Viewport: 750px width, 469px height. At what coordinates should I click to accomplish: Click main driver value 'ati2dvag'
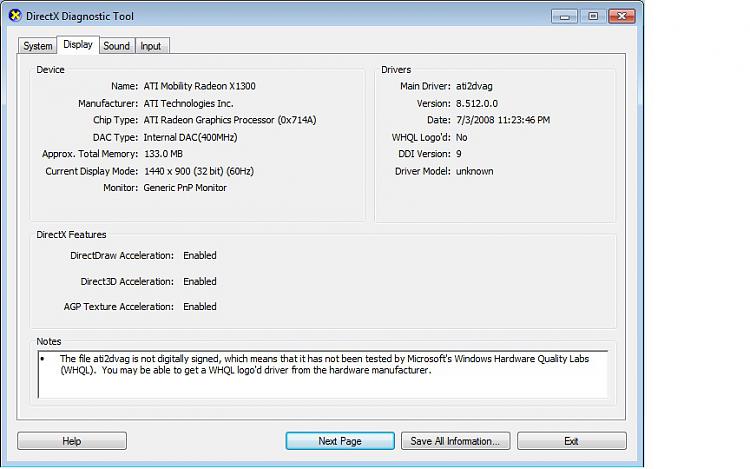[x=474, y=86]
